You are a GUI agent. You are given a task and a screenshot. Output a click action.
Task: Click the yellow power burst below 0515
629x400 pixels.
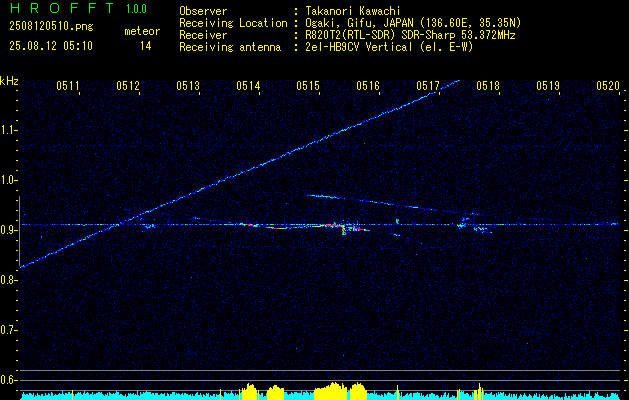click(x=330, y=391)
